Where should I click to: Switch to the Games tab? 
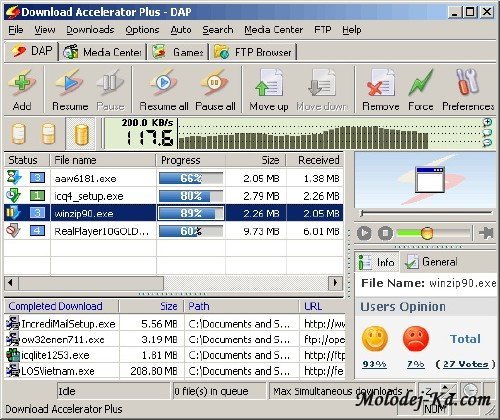[x=178, y=52]
